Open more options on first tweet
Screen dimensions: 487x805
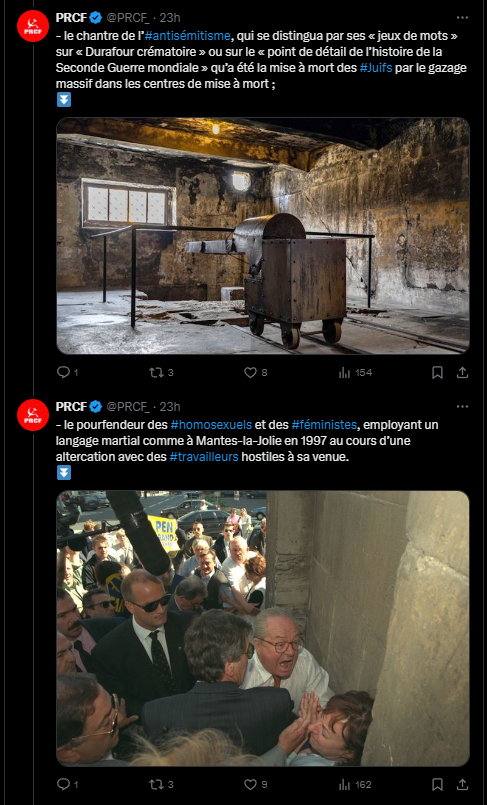point(462,17)
